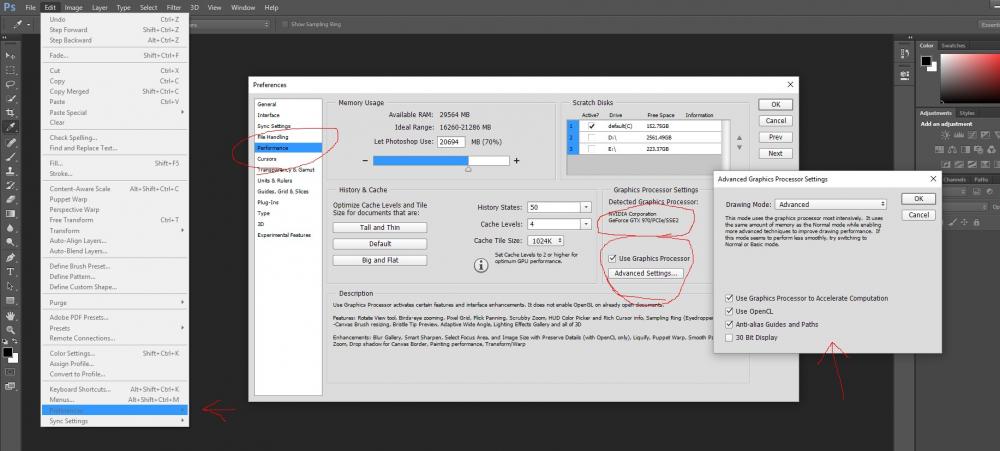Toggle Quick Mask mode icon
Image resolution: width=1000 pixels, height=451 pixels.
tap(10, 371)
